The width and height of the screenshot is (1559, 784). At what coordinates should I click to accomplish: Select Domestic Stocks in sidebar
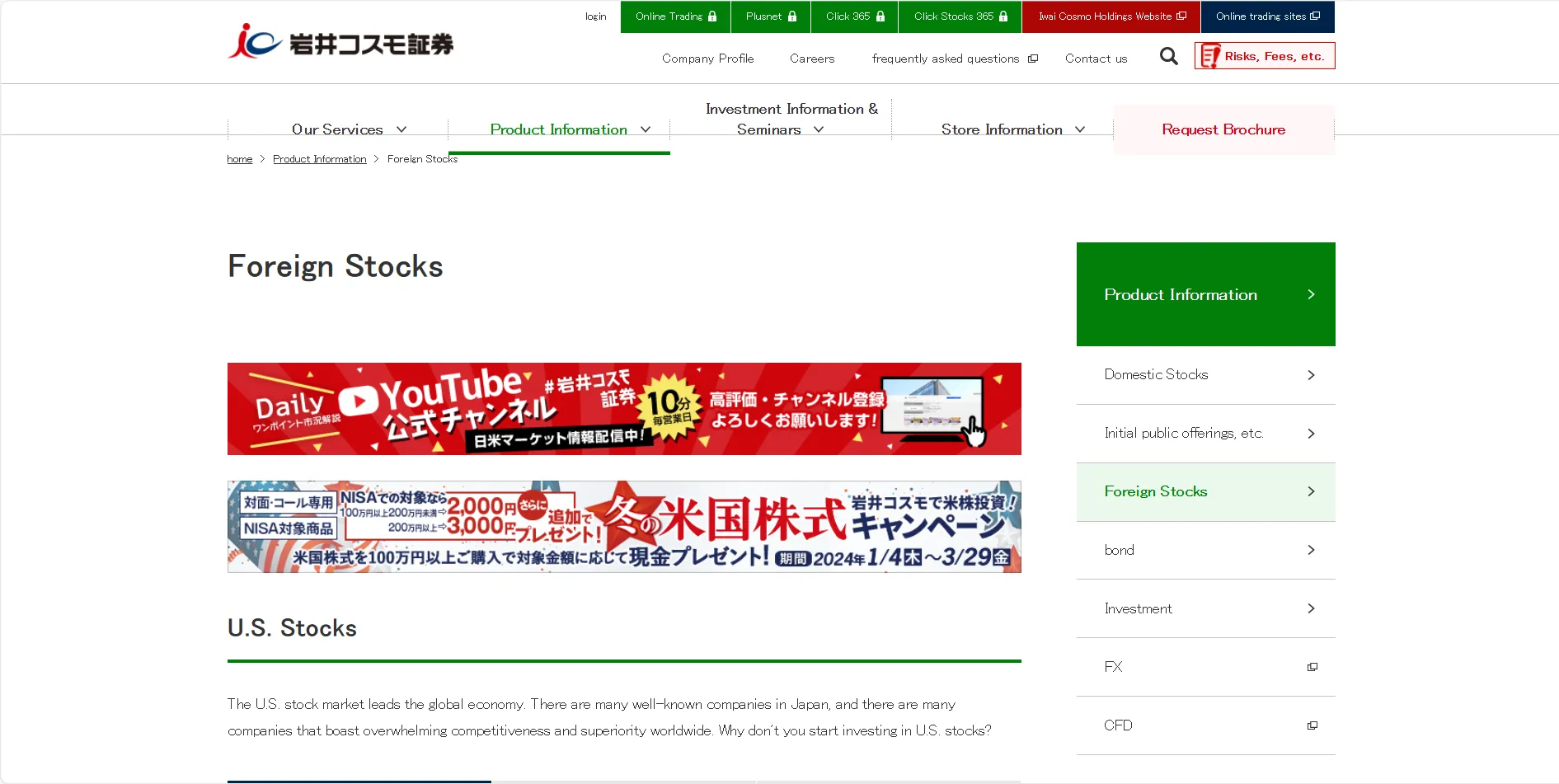click(x=1206, y=375)
